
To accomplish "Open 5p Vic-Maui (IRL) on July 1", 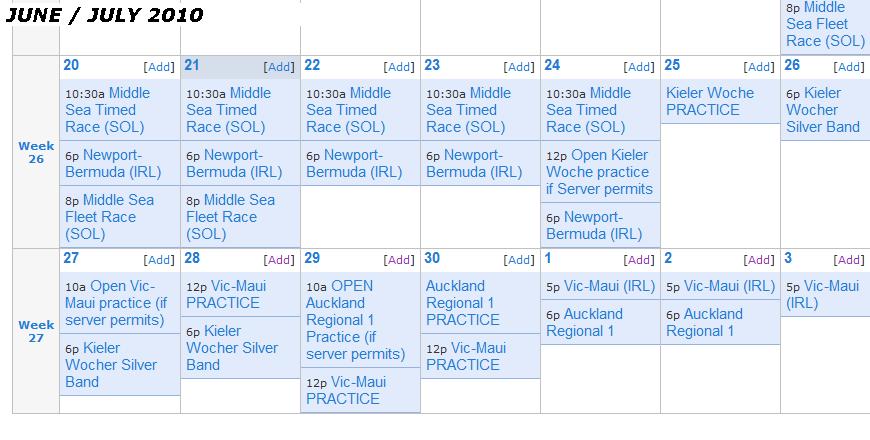I will (600, 286).
